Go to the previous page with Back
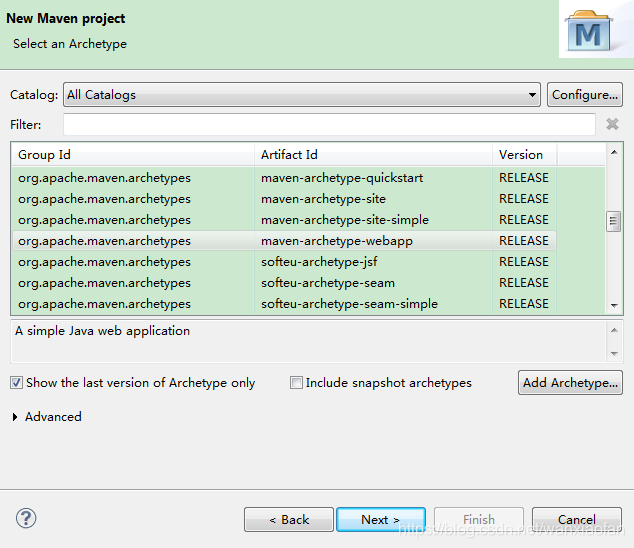Screen dimensions: 634x548 (289, 520)
